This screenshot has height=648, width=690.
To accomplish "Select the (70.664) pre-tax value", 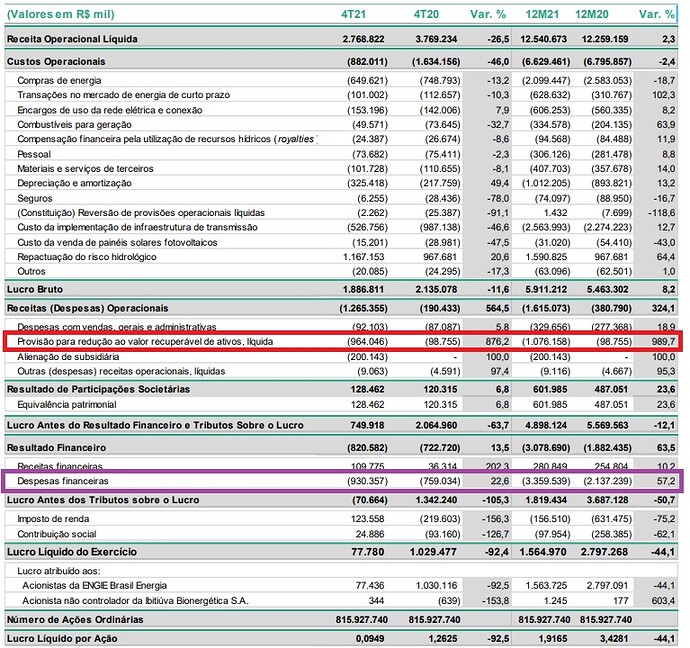I will 370,500.
